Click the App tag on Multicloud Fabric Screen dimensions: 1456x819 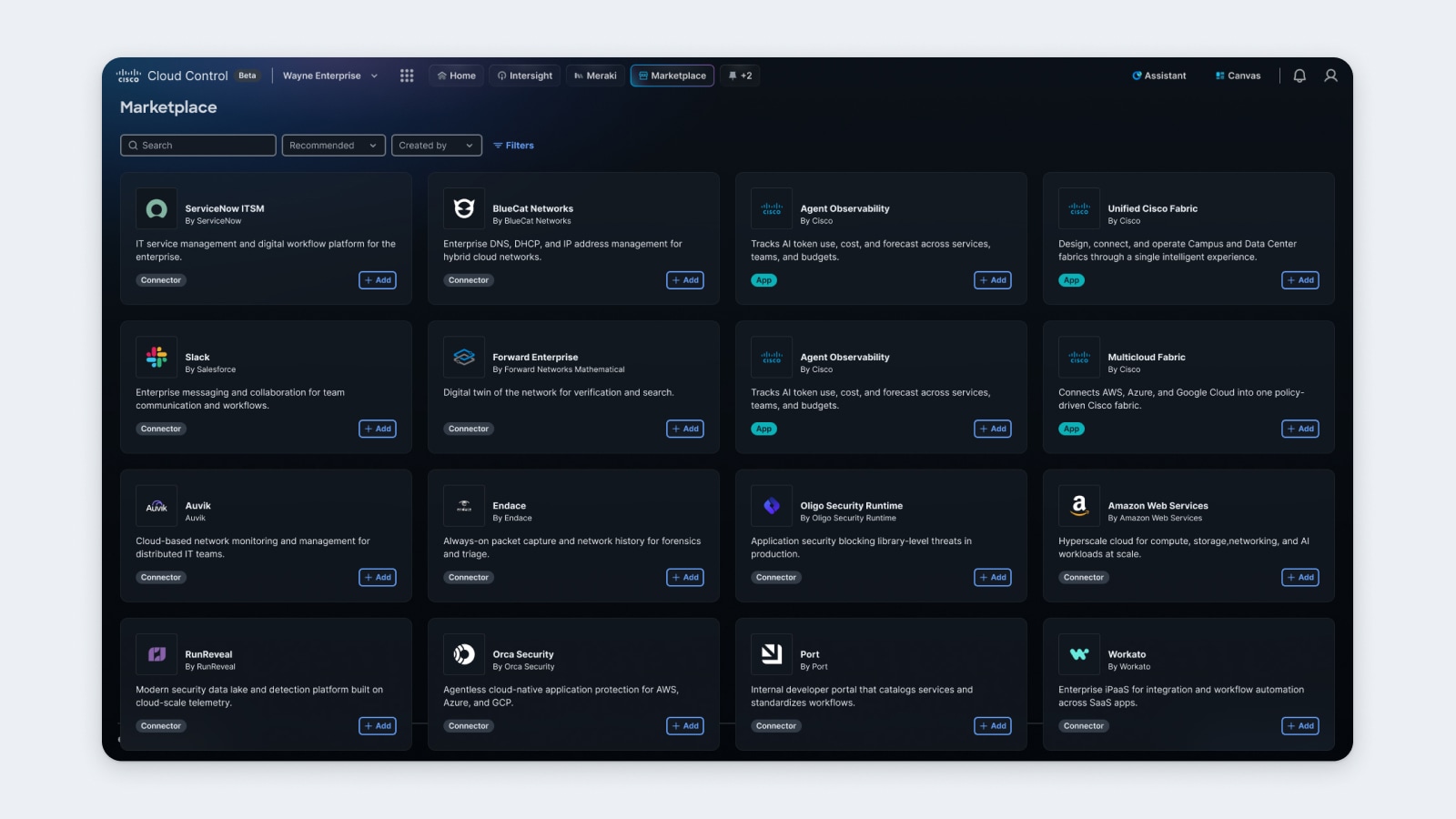click(1072, 429)
